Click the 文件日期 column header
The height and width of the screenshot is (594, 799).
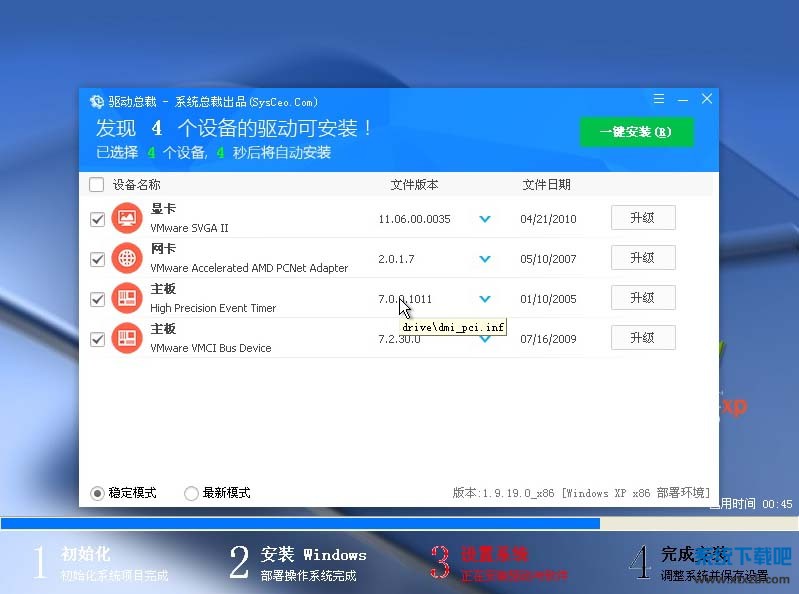pyautogui.click(x=546, y=185)
